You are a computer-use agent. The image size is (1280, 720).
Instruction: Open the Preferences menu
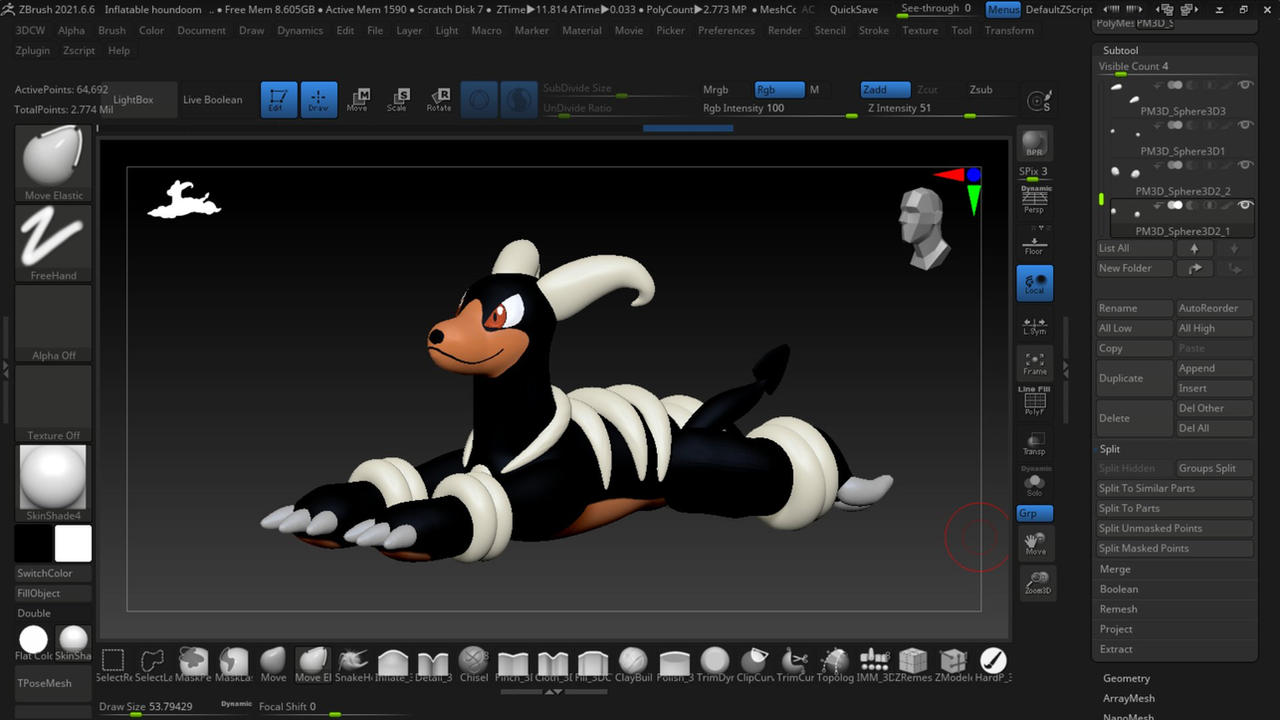[x=726, y=30]
